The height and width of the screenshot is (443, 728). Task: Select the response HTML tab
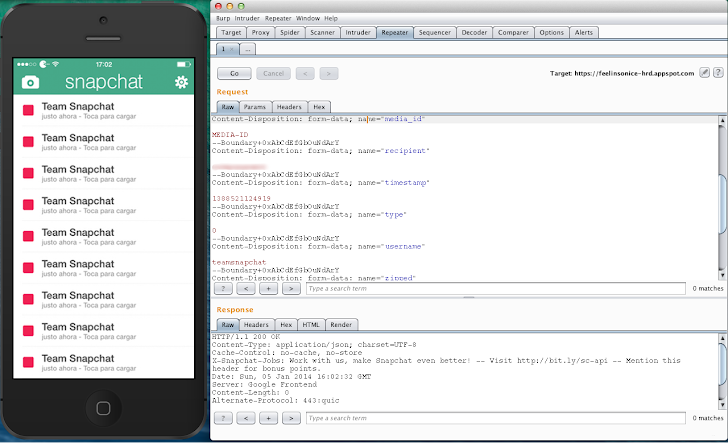pyautogui.click(x=311, y=325)
